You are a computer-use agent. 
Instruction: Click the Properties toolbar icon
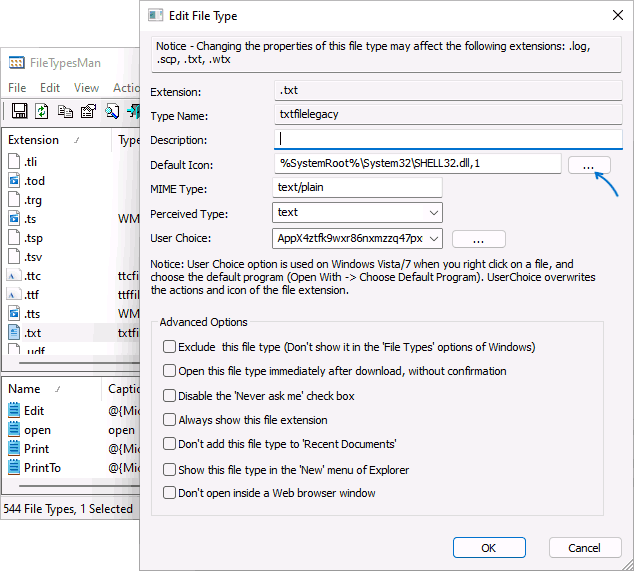click(x=88, y=111)
